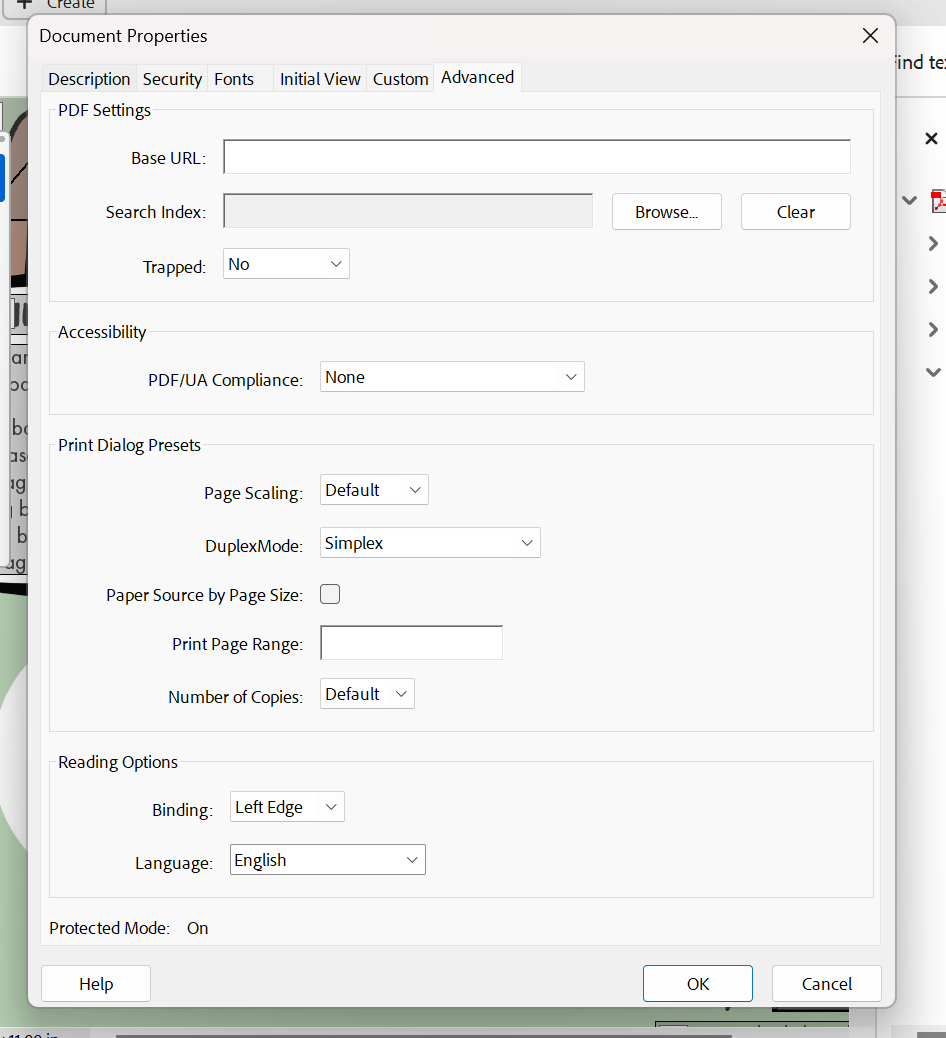Click inside the Base URL field
The image size is (946, 1038).
536,156
